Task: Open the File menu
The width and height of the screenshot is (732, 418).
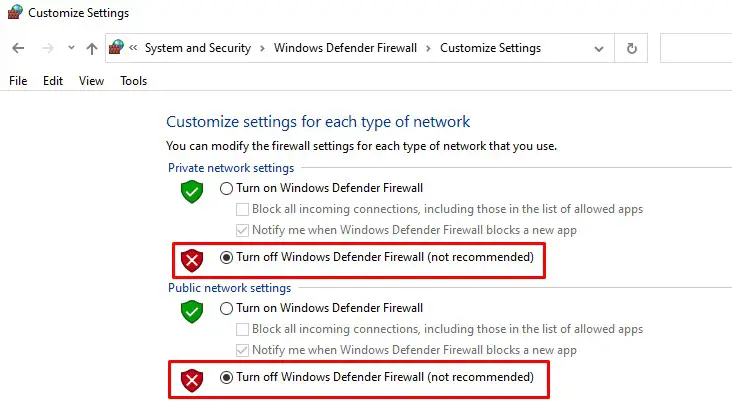Action: pyautogui.click(x=18, y=81)
